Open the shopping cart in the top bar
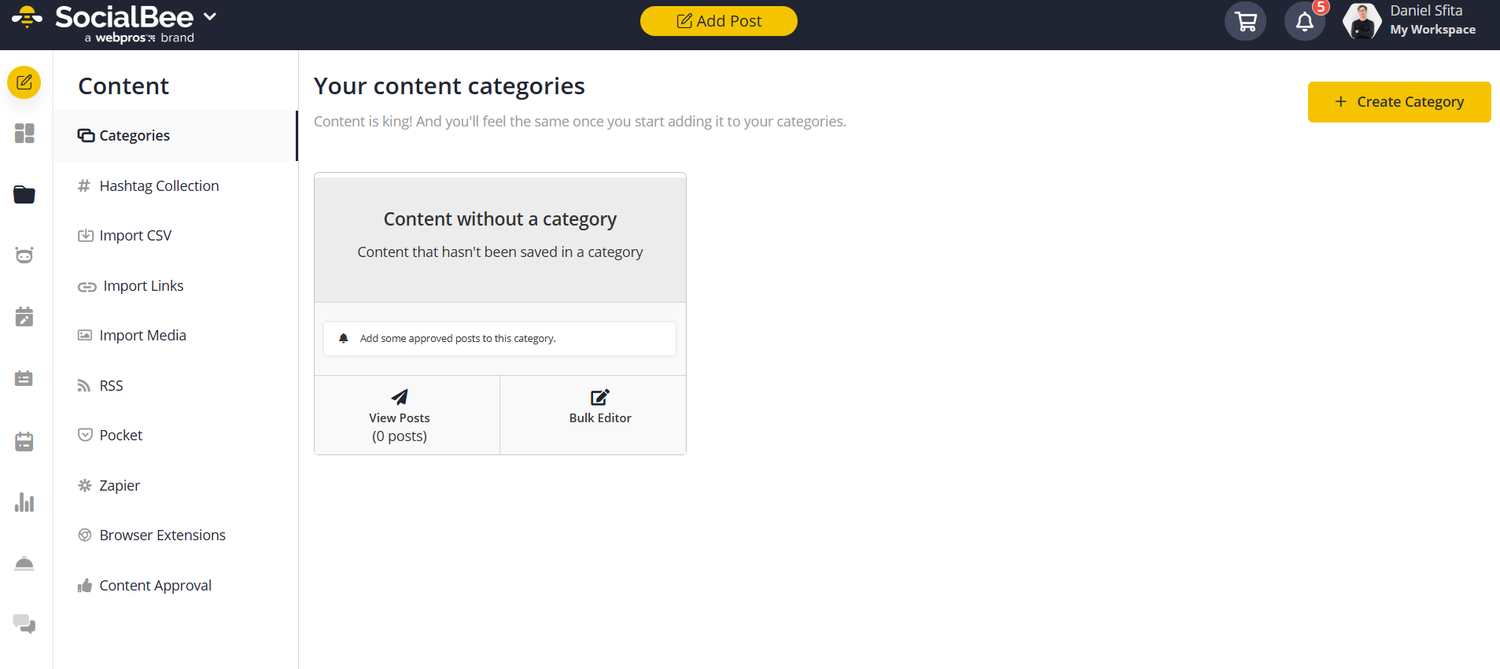1500x669 pixels. tap(1245, 20)
